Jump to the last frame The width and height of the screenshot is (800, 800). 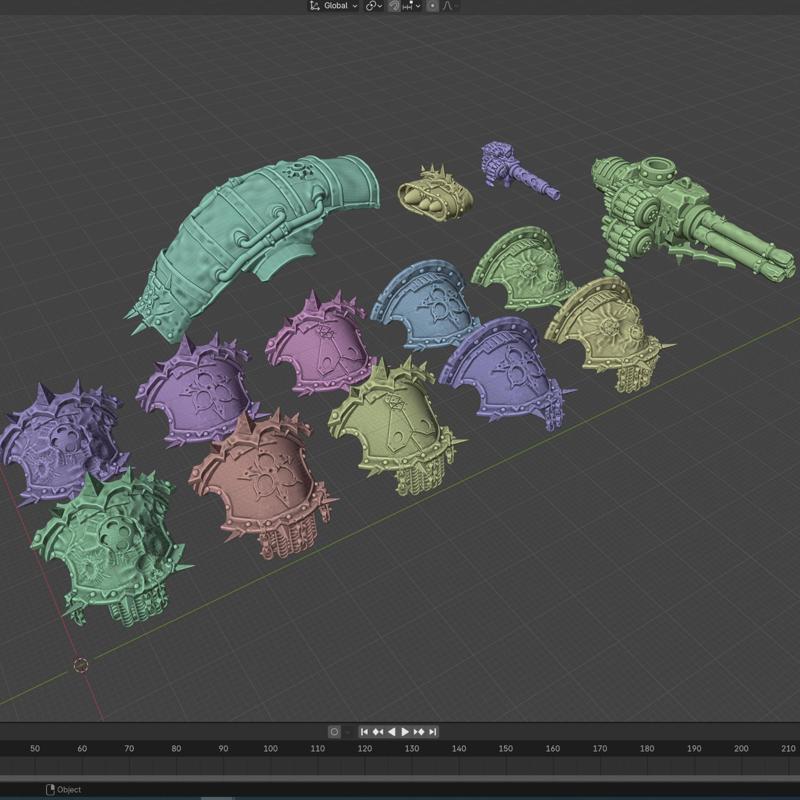click(433, 732)
